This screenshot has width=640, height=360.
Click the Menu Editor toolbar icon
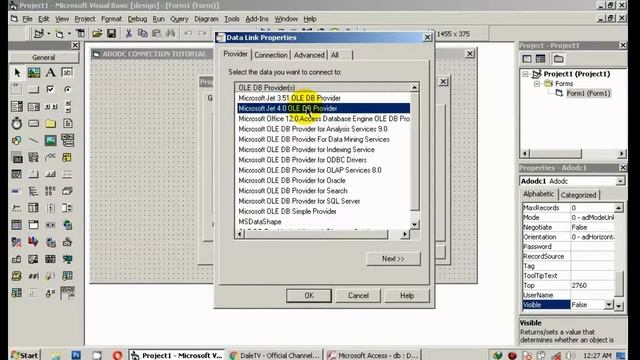tap(80, 33)
